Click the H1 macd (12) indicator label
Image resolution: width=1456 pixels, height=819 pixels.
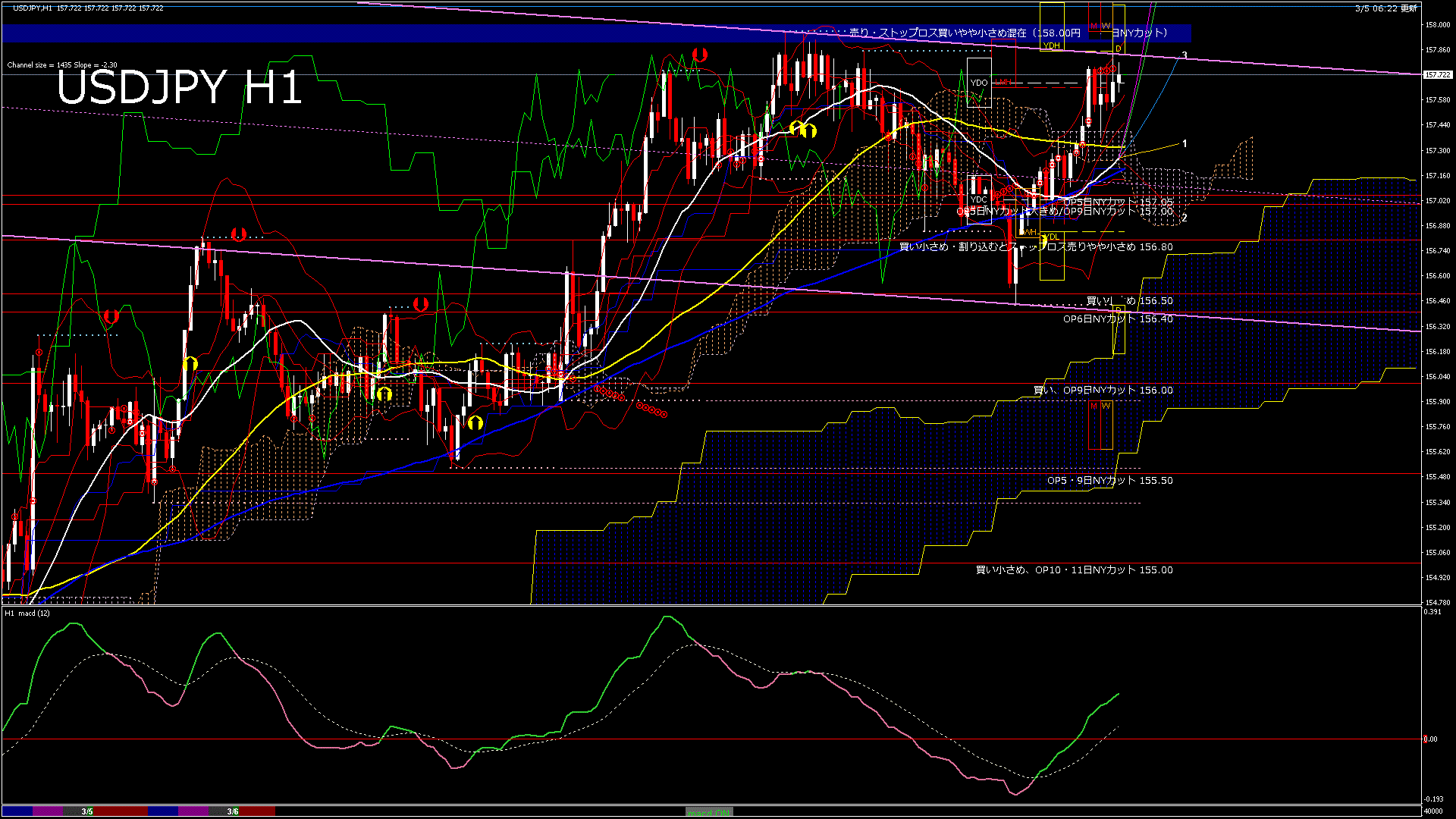[x=28, y=613]
